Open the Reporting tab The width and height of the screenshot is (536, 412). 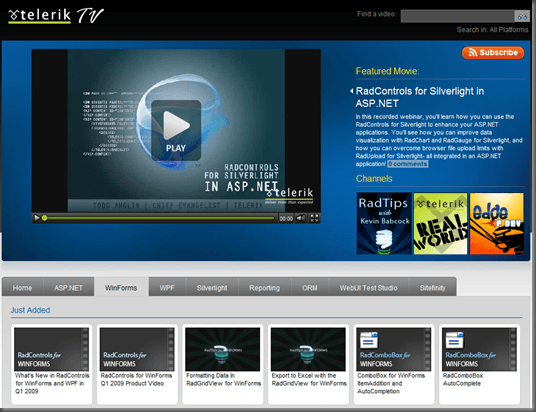[x=265, y=288]
